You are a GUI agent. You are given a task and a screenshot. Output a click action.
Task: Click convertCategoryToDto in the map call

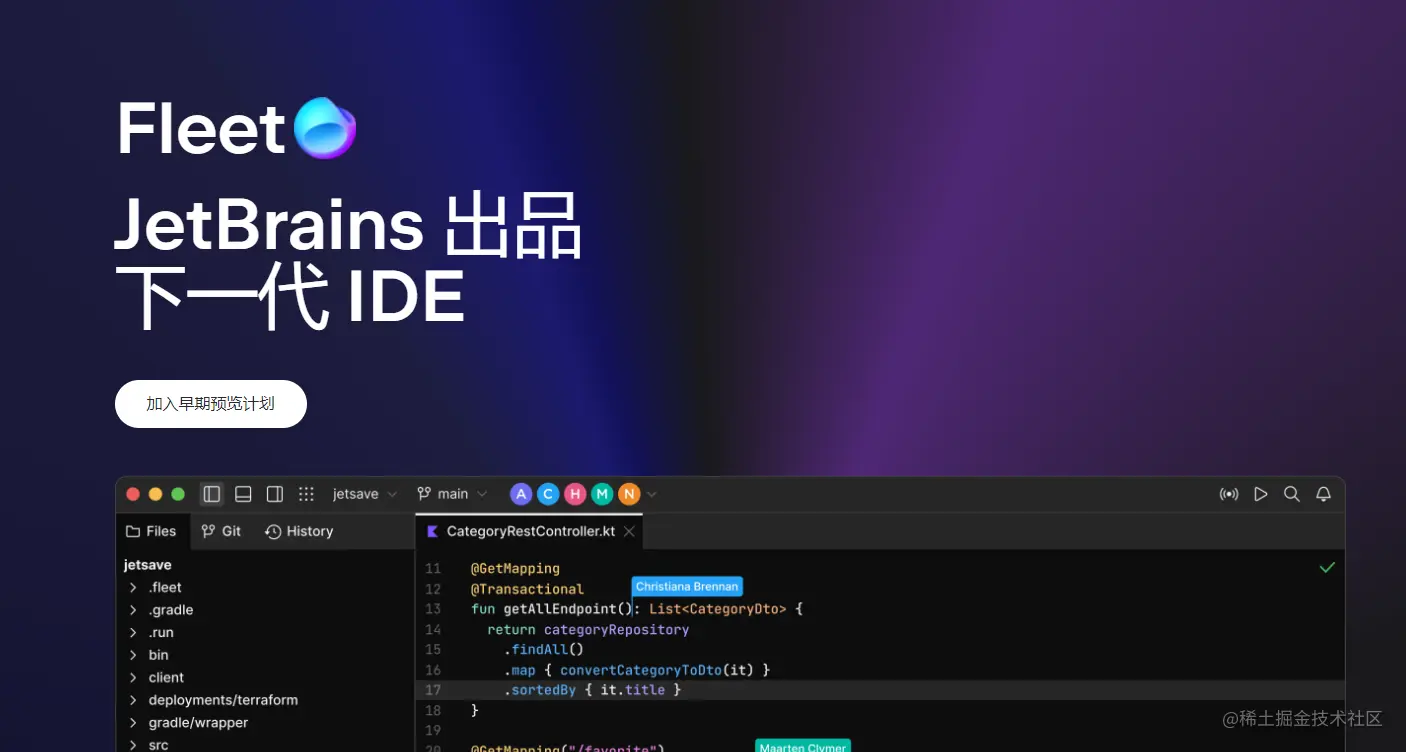pyautogui.click(x=641, y=670)
